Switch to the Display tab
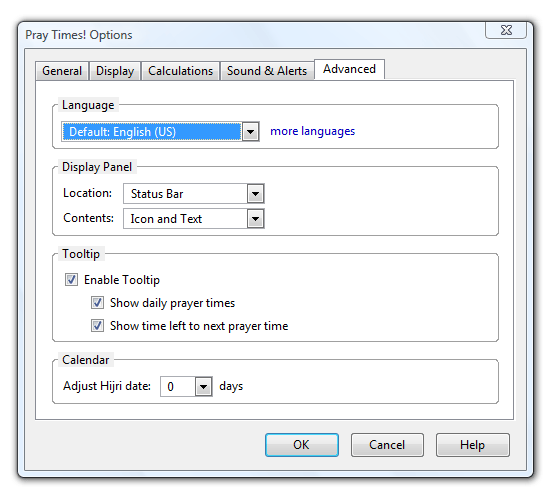550x500 pixels. (x=115, y=71)
